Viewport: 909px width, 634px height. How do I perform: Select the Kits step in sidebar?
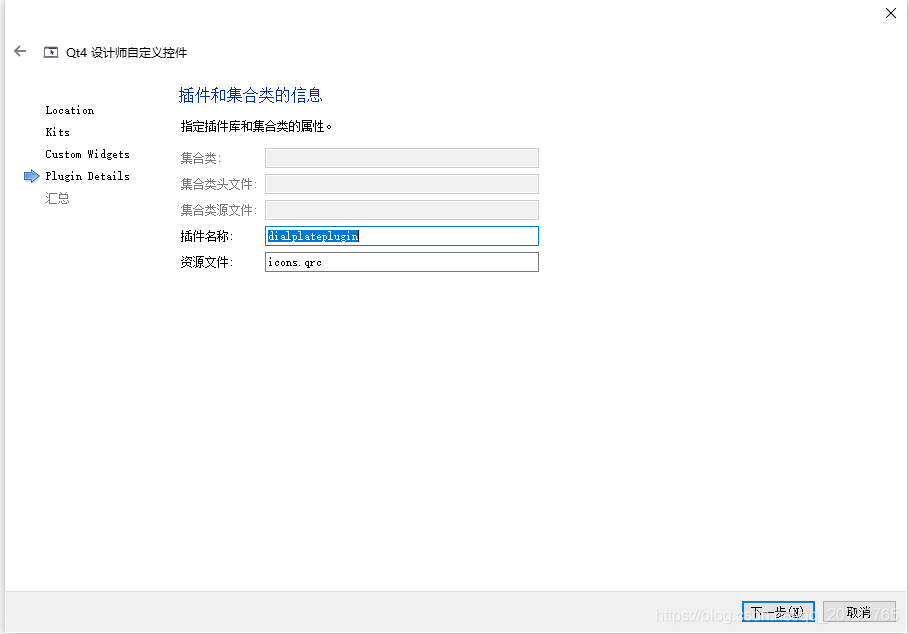click(57, 132)
